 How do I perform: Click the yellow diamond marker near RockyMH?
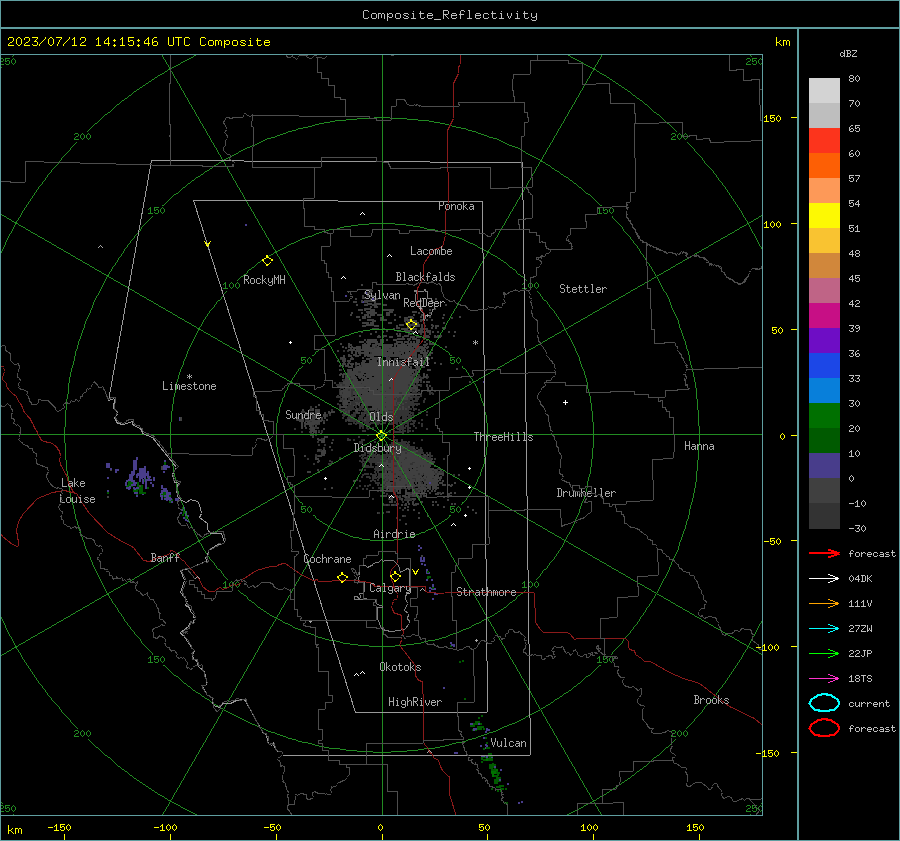[267, 261]
